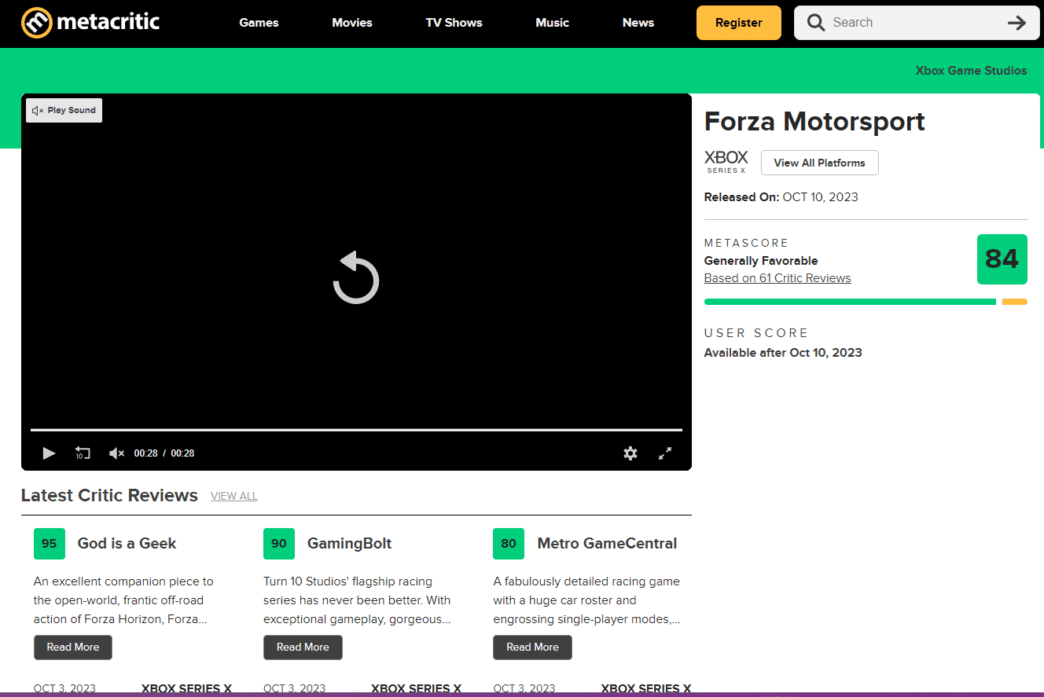Click the Latest Critic Reviews heading
Viewport: 1044px width, 697px height.
[x=109, y=495]
